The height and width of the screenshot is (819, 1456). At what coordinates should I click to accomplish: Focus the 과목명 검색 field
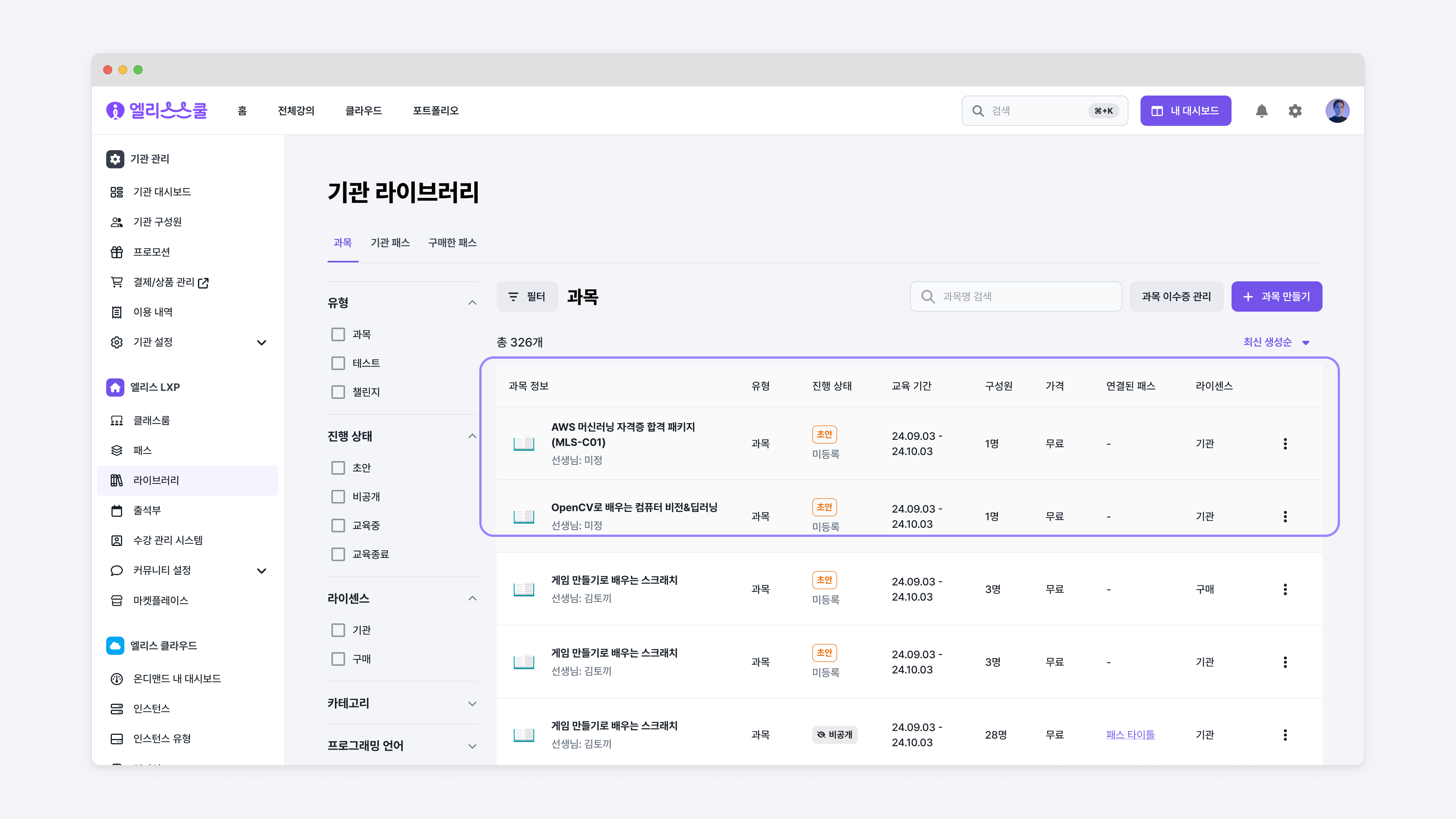coord(1016,297)
